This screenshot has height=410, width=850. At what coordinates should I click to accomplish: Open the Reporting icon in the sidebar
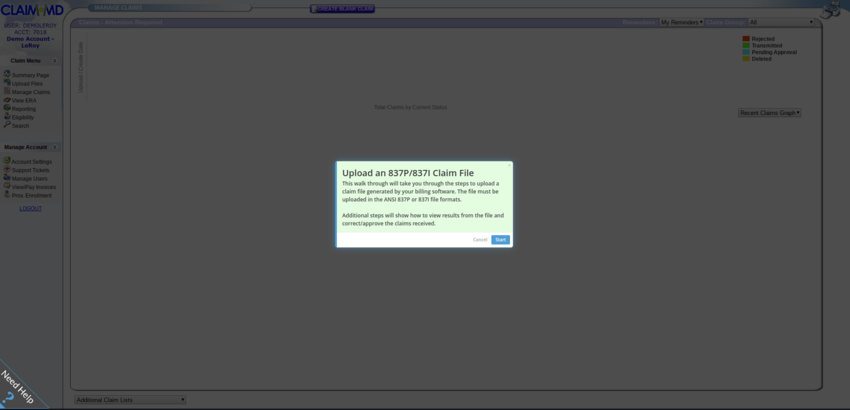[x=7, y=109]
